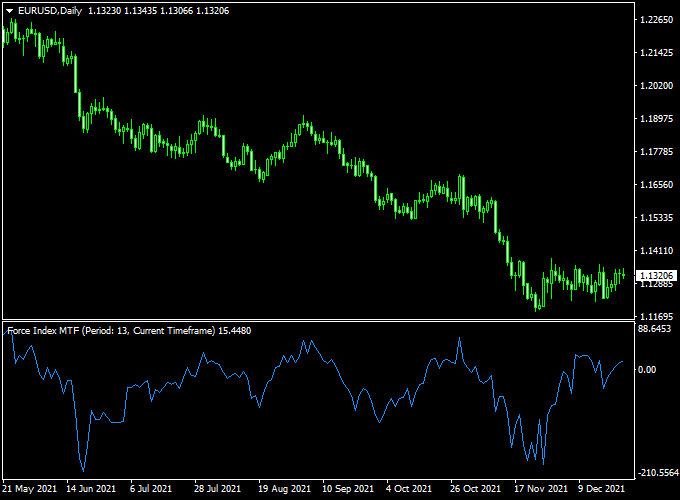Click the 21 May 2021 date label

[x=29, y=489]
